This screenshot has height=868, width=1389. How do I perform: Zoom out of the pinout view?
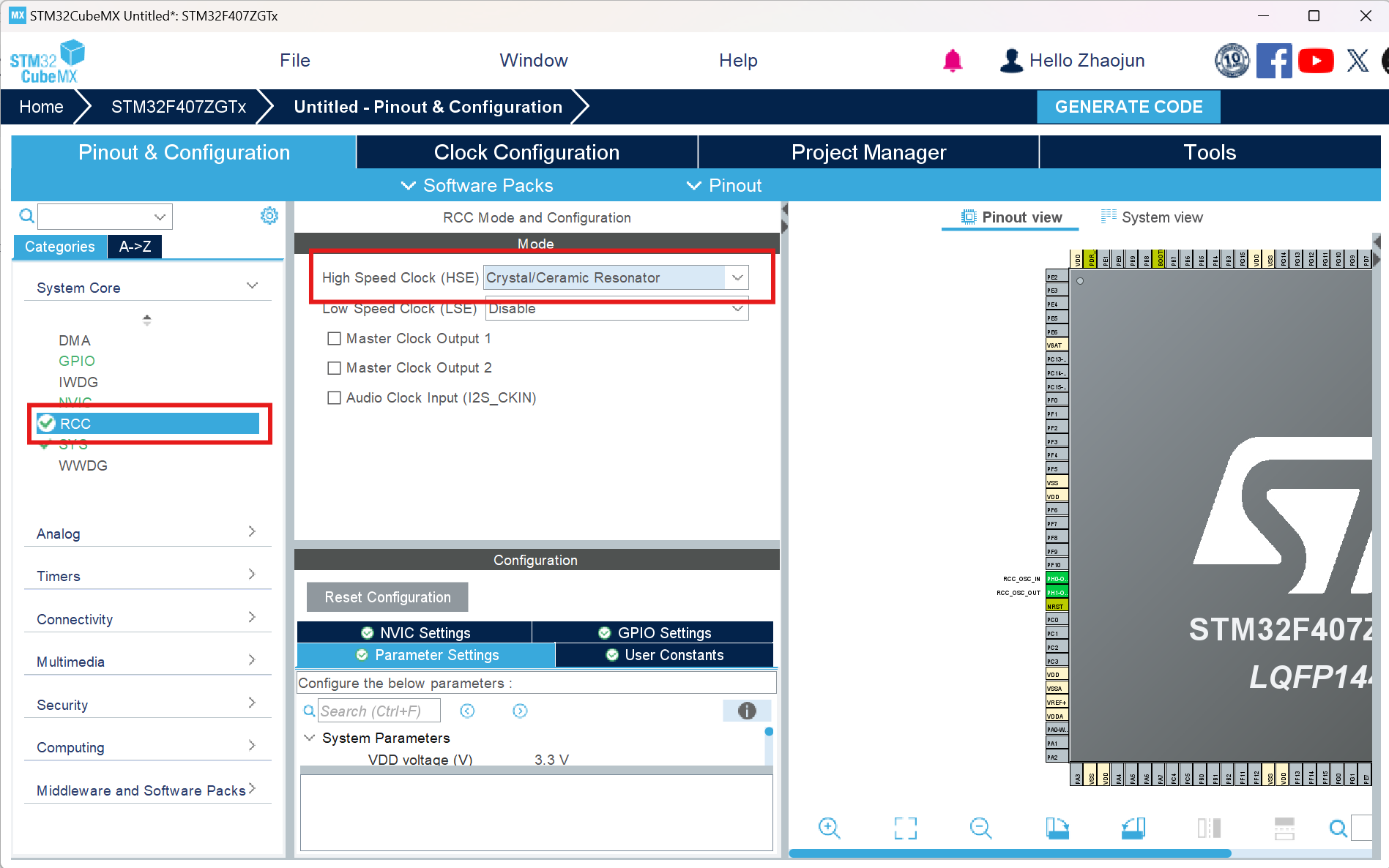(981, 828)
